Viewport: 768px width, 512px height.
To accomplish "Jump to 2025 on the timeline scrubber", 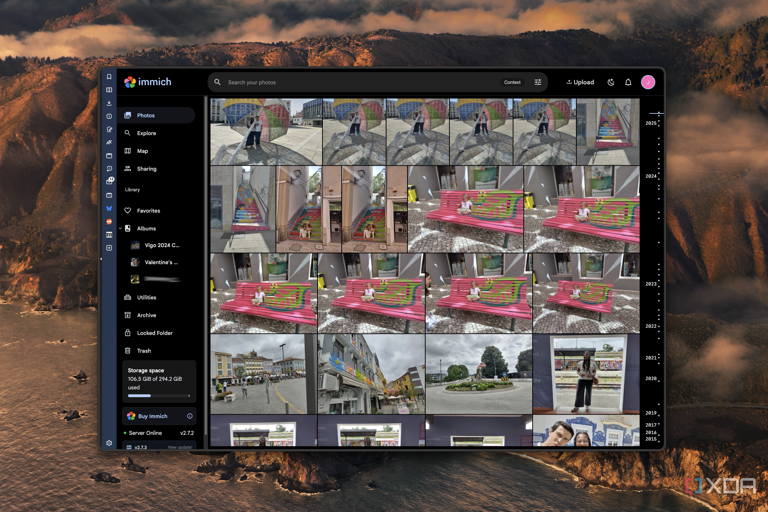I will 650,123.
